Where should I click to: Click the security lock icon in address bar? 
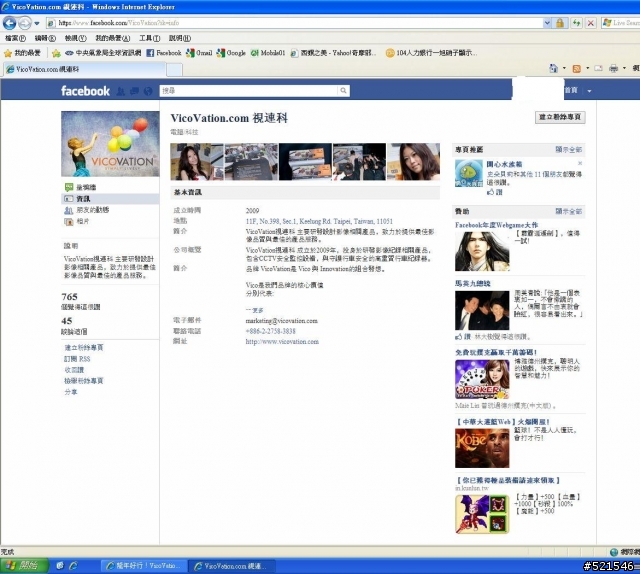[x=560, y=23]
